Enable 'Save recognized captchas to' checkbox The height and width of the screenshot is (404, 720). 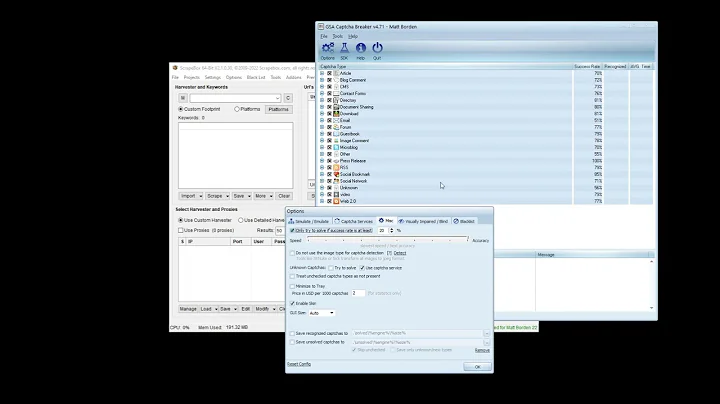pyautogui.click(x=292, y=333)
